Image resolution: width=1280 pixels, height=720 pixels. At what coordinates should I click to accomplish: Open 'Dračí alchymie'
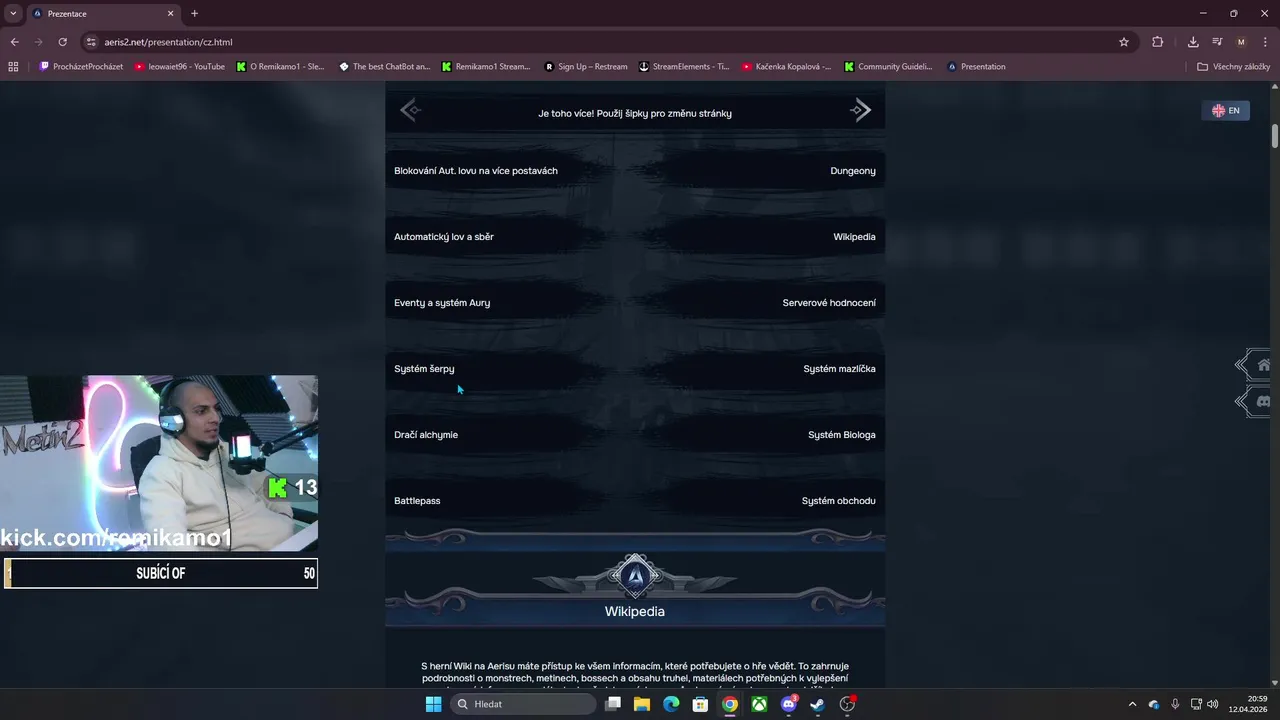426,435
